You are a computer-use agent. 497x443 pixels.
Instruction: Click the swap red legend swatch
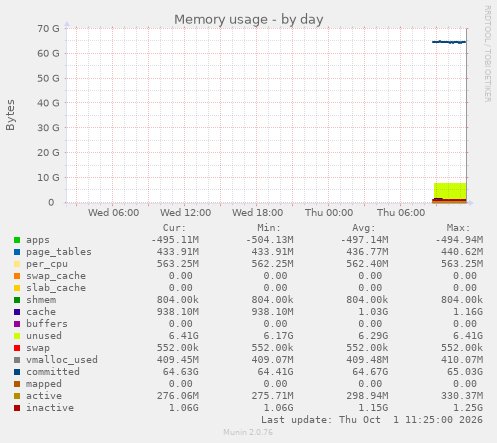(17, 348)
